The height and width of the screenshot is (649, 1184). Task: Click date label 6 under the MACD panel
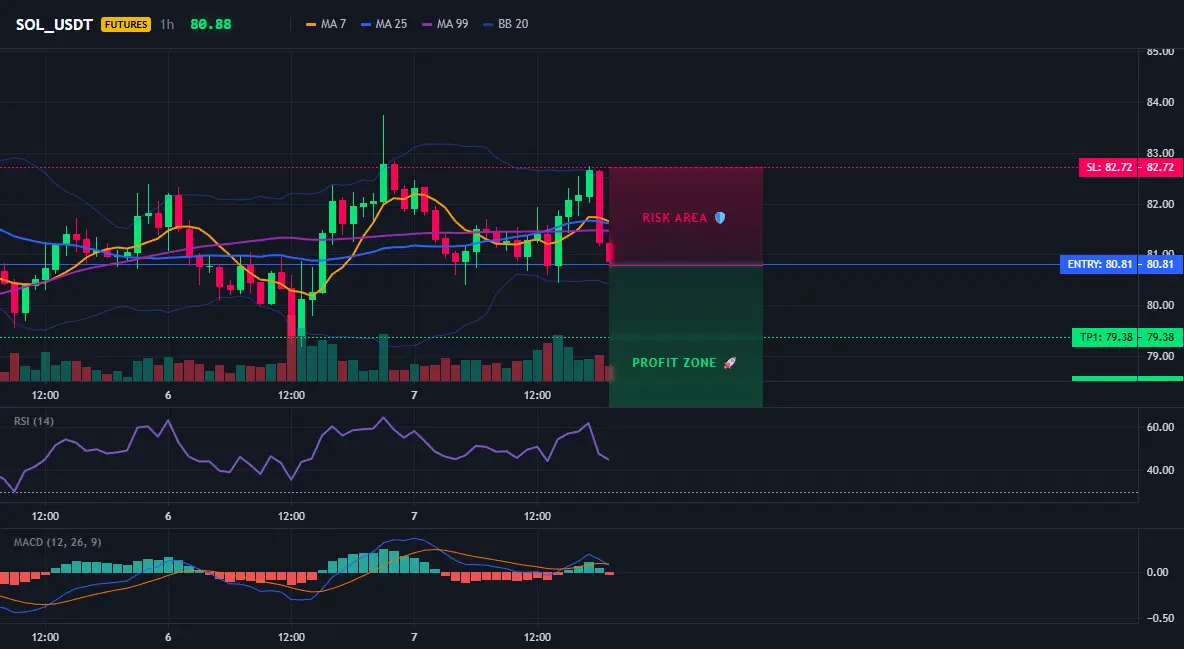(168, 637)
